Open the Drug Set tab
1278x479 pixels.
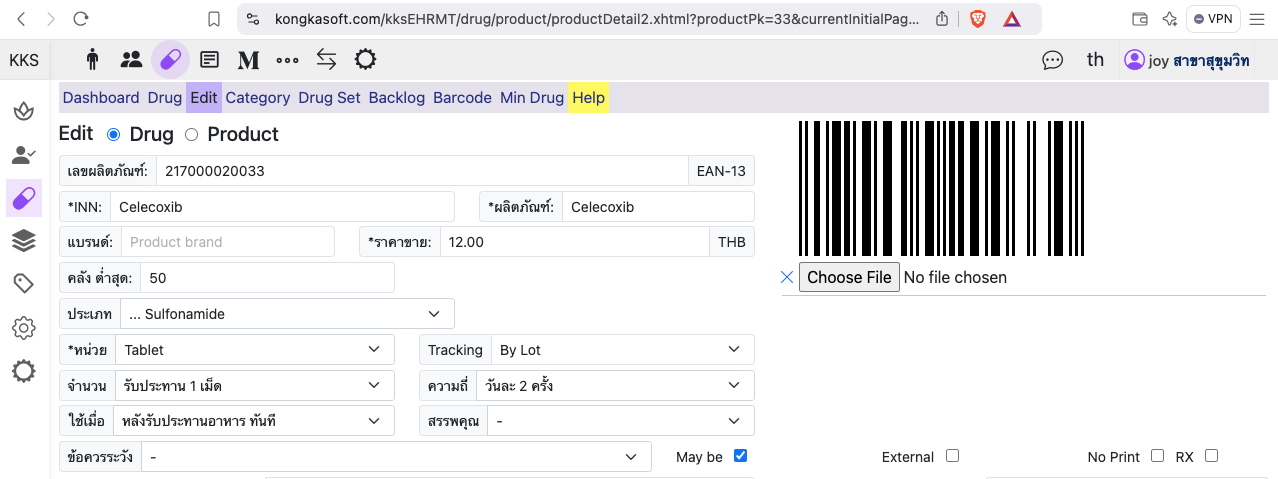[x=329, y=97]
